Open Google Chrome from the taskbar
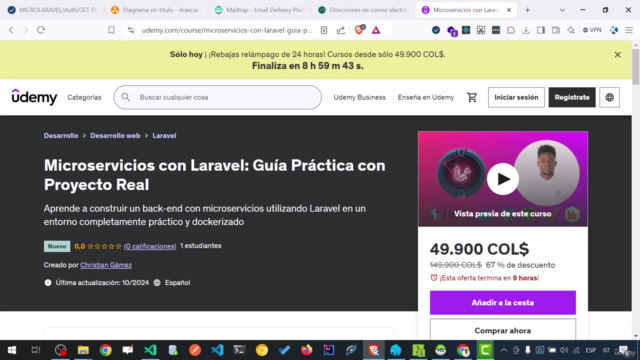The height and width of the screenshot is (360, 640). [x=106, y=350]
